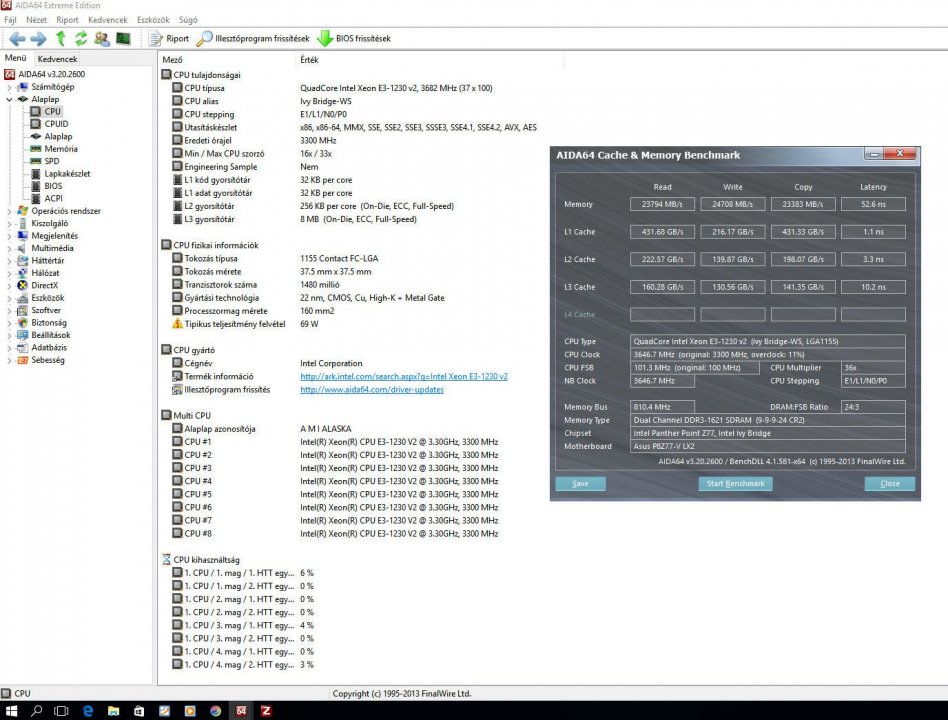Click the Memory Read 23794 MB/s field
948x720 pixels.
point(662,204)
